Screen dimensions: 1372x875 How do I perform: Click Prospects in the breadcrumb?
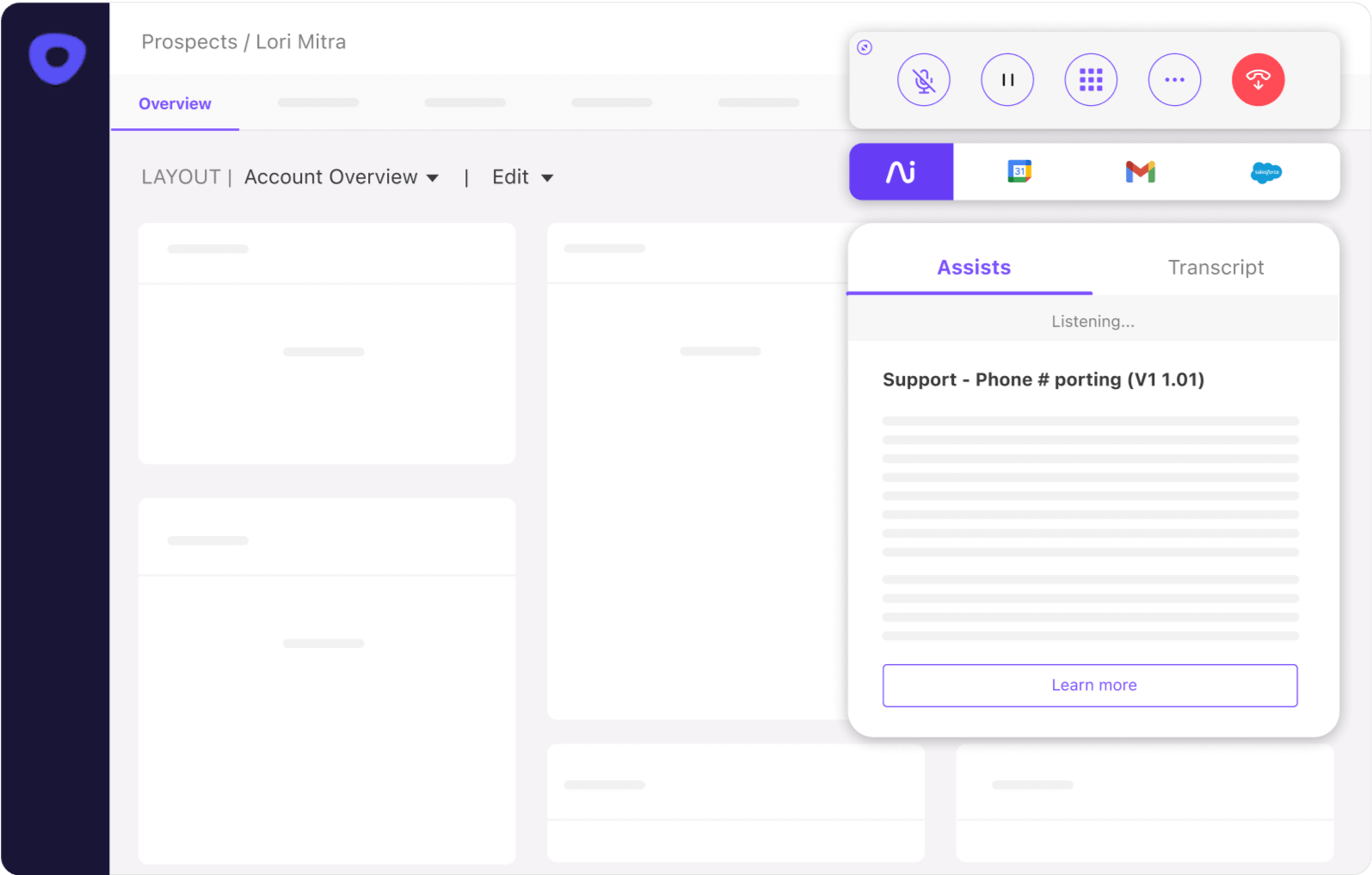tap(189, 42)
